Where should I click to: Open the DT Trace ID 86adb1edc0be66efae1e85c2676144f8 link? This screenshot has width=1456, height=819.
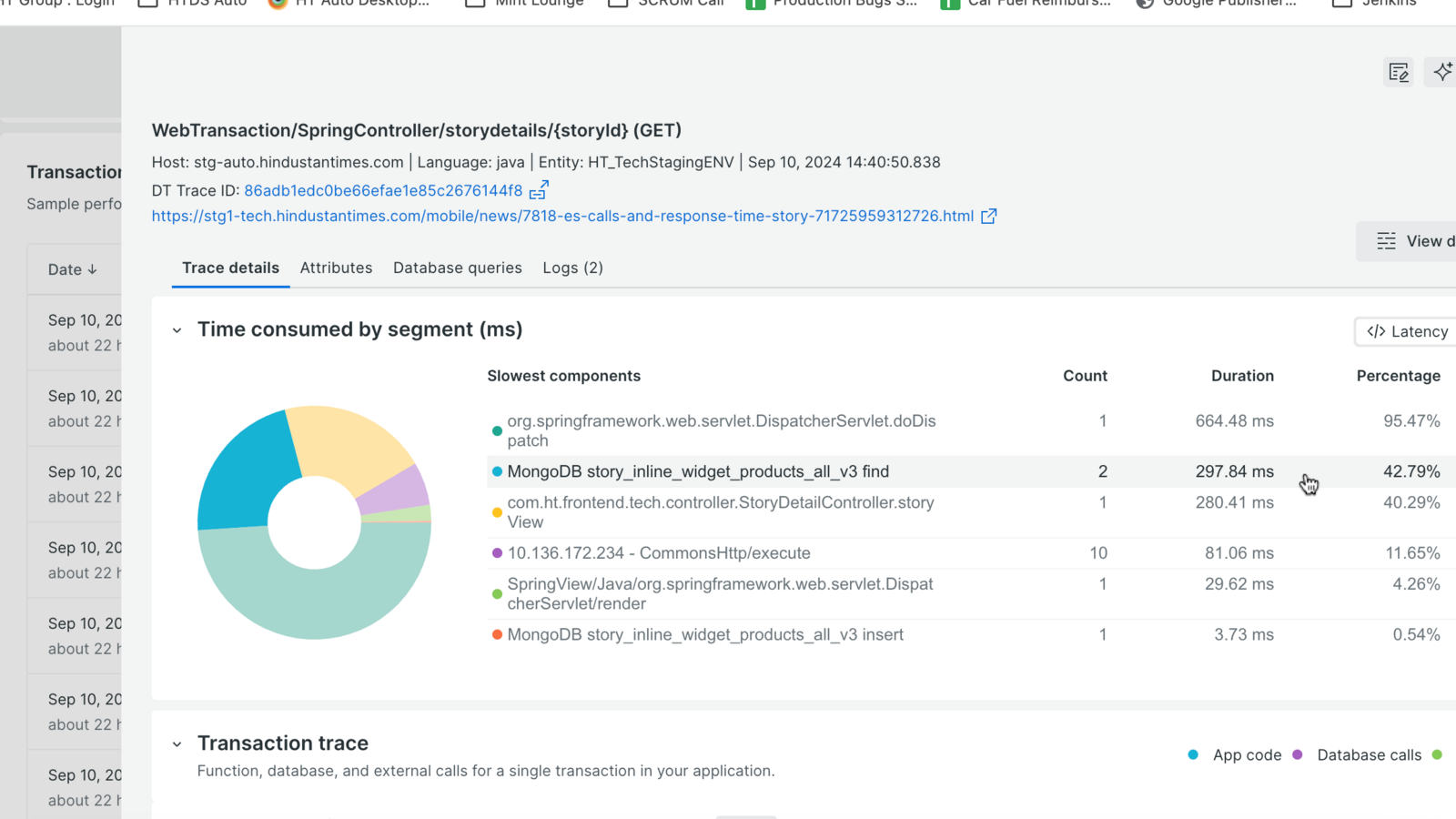pos(383,190)
